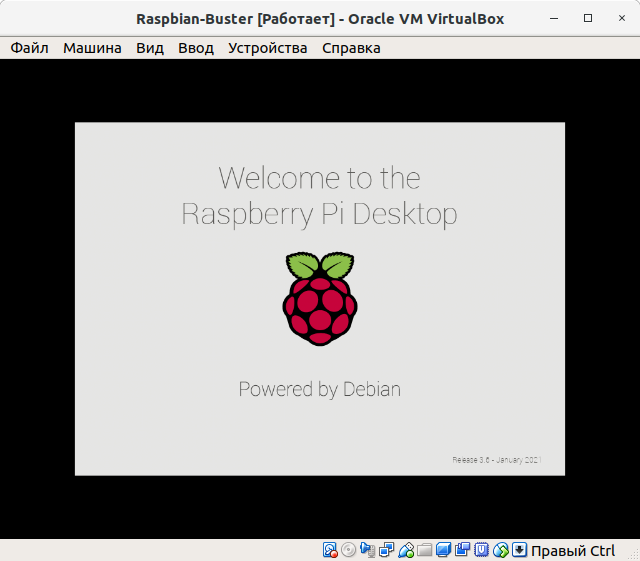Screen dimensions: 640x561
Task: Open the Файл menu
Action: (29, 48)
